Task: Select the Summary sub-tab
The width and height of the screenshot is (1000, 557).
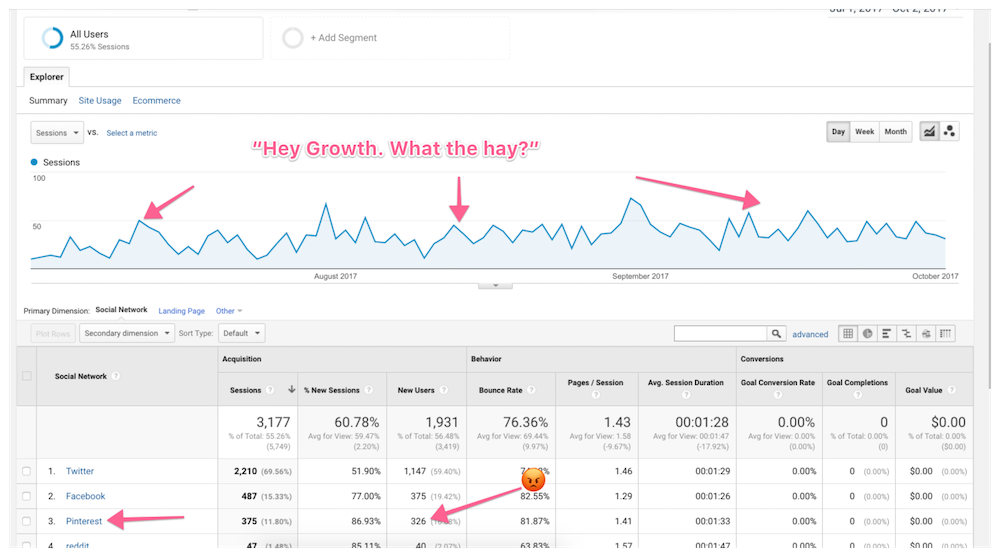Action: point(48,100)
